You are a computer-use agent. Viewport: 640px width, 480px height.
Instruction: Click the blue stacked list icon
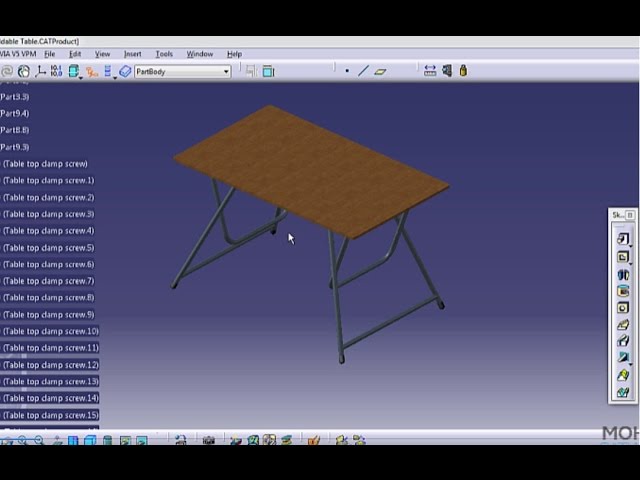click(x=108, y=71)
